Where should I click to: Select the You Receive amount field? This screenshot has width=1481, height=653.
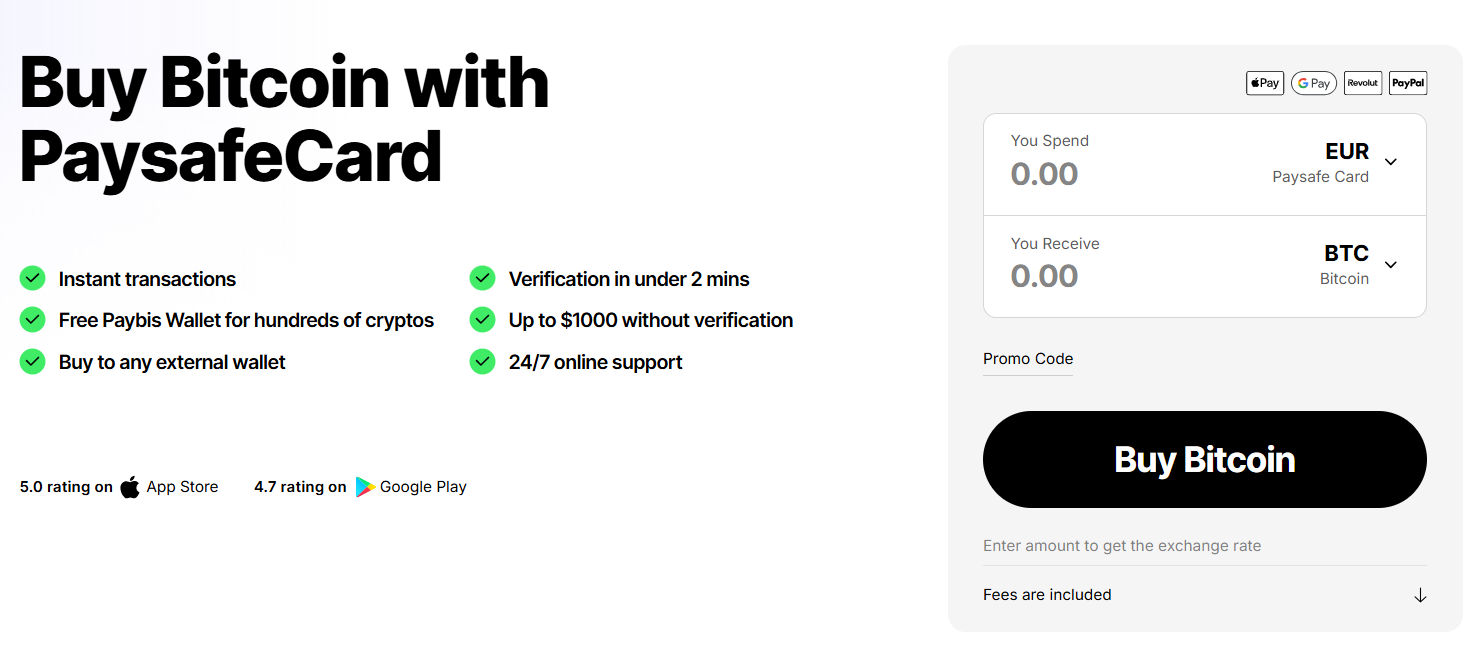tap(1044, 275)
